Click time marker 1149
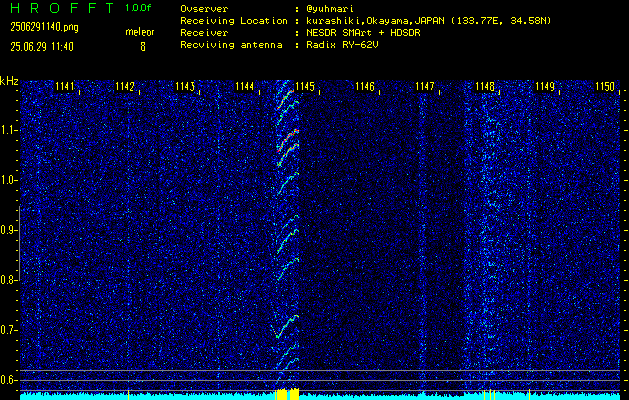This screenshot has width=629, height=400. pyautogui.click(x=545, y=87)
